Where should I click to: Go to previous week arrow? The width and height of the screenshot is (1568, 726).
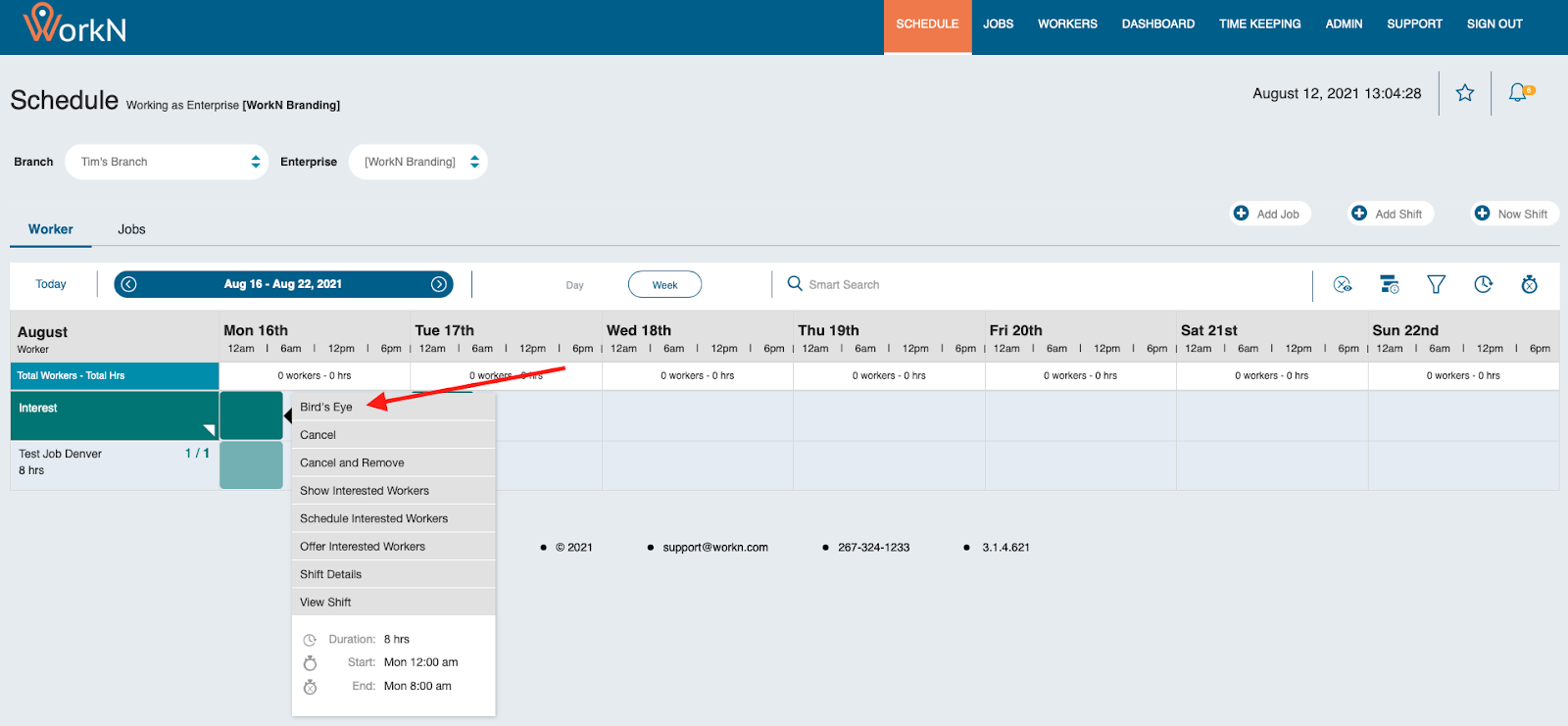[x=128, y=284]
